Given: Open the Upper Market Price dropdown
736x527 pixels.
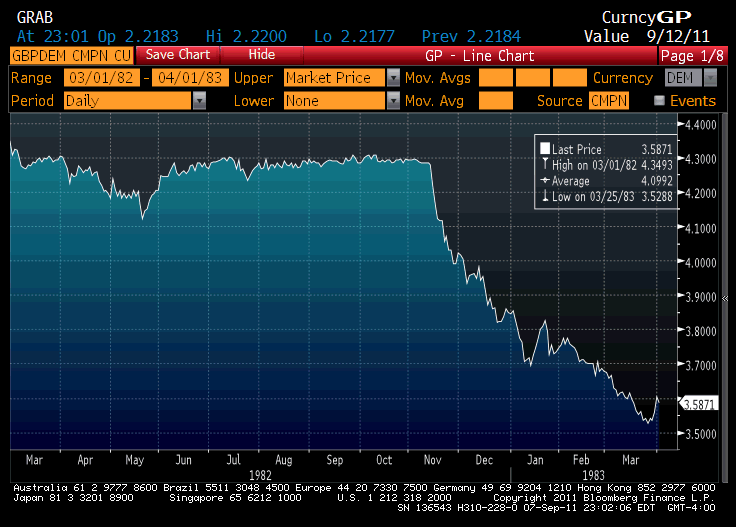Looking at the screenshot, I should click(393, 77).
